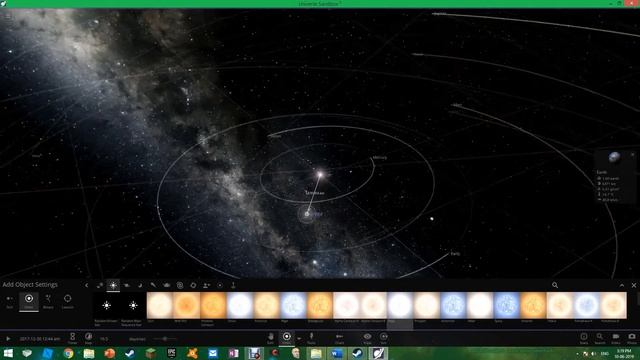Image resolution: width=640 pixels, height=360 pixels.
Task: Choose the Spica star thumbnail
Action: tap(506, 305)
